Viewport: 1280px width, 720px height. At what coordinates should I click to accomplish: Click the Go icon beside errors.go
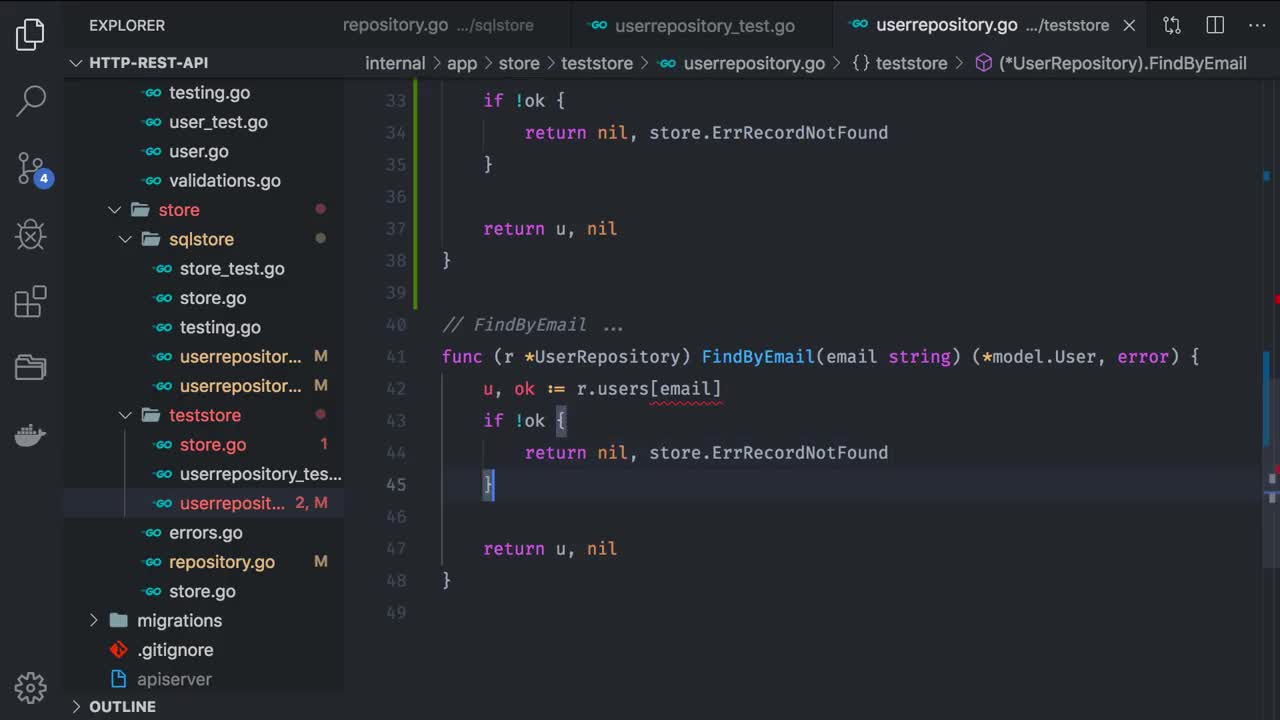pyautogui.click(x=152, y=533)
